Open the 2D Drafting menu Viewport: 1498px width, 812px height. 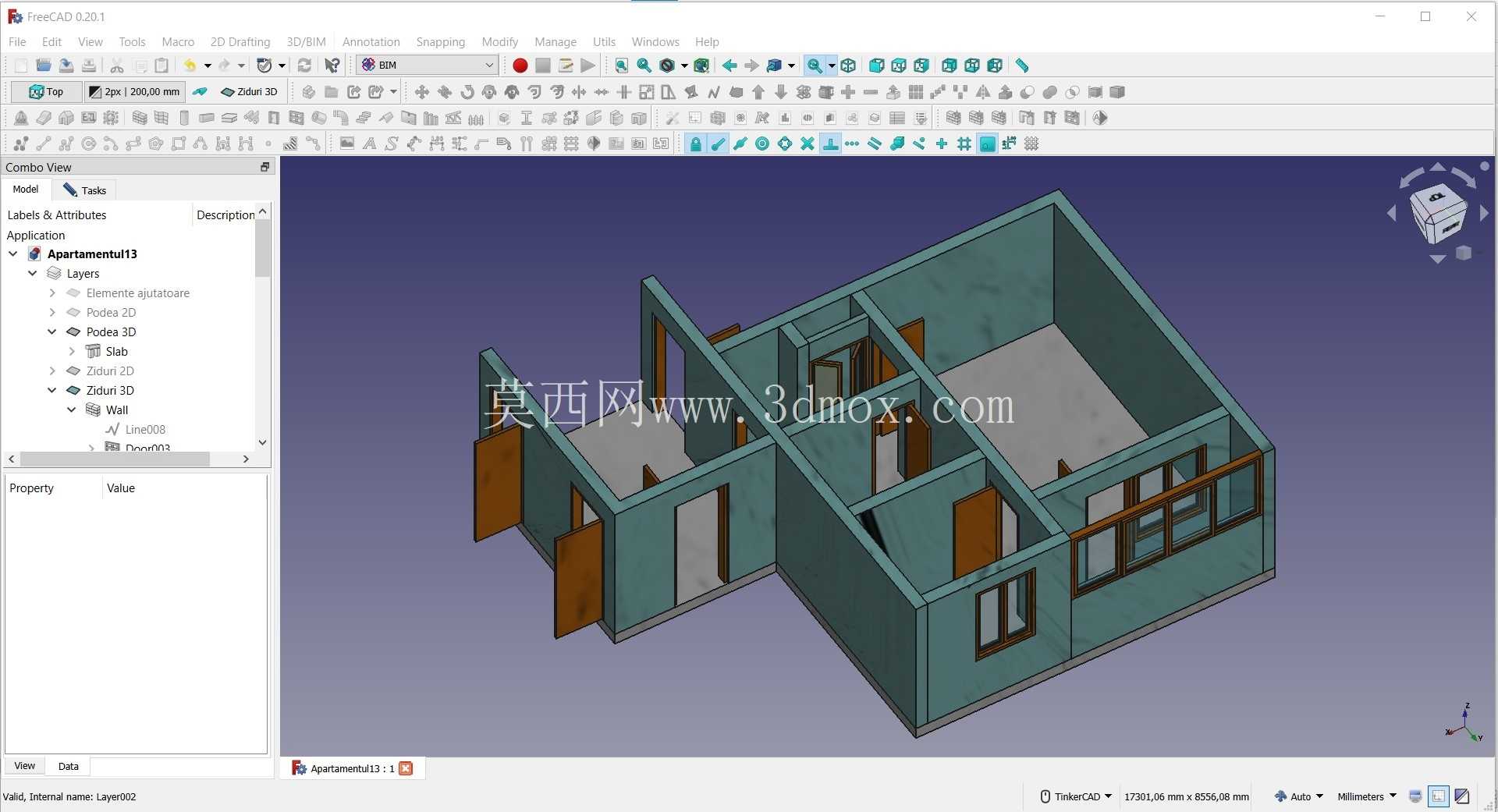pyautogui.click(x=240, y=42)
